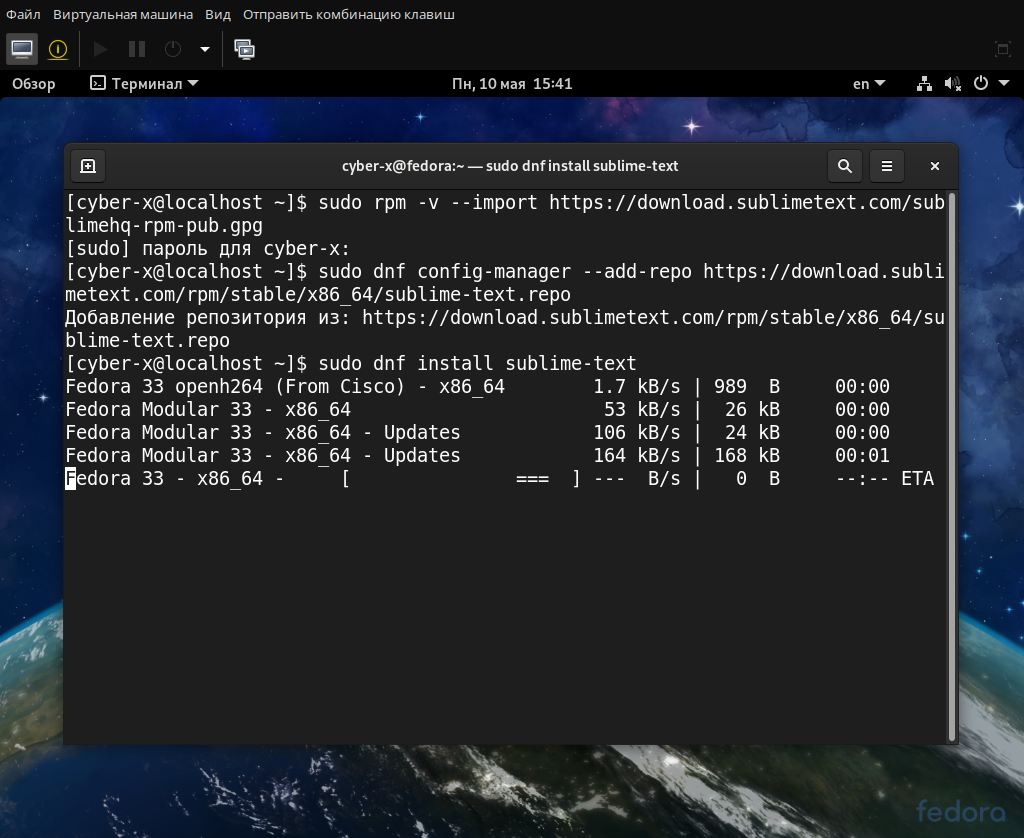Click the VM shutdown power icon
Viewport: 1024px width, 838px height.
coord(173,49)
